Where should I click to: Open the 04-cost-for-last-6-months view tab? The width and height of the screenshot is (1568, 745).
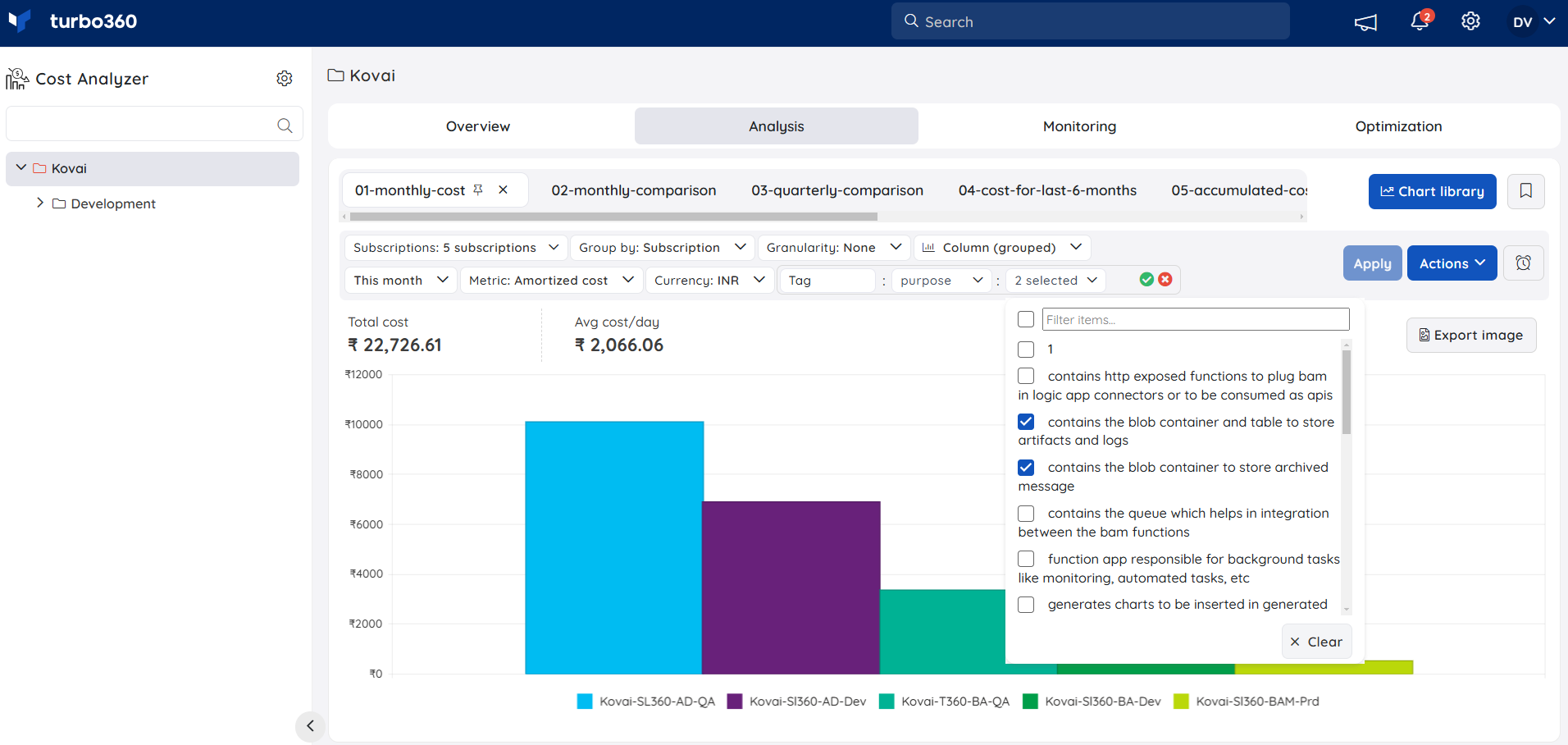[1047, 190]
